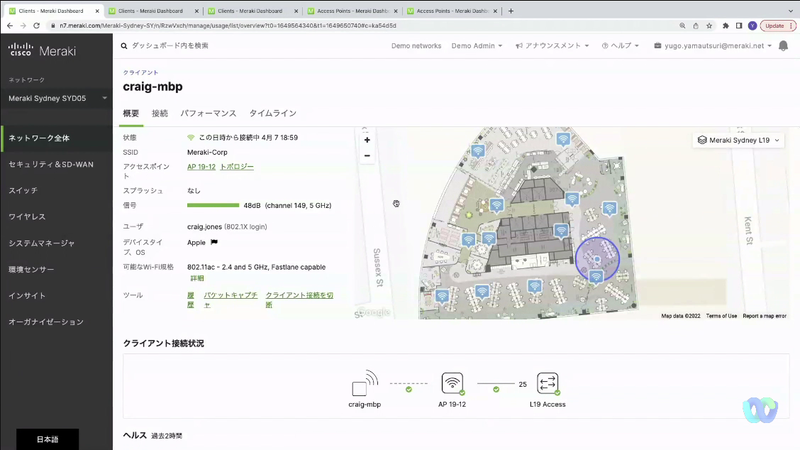Select the highlighted AP inside the purple circle
800x450 pixels.
[x=596, y=277]
